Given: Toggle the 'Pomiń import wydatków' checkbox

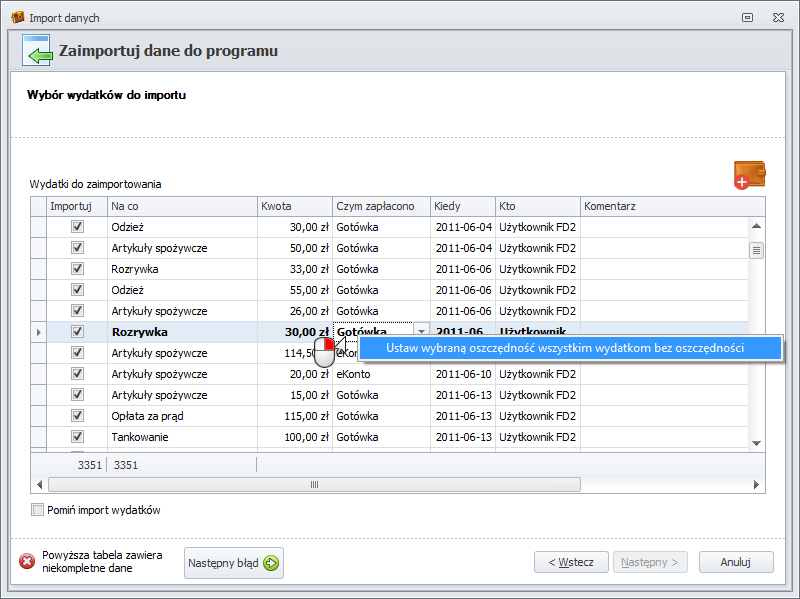Looking at the screenshot, I should pos(38,510).
